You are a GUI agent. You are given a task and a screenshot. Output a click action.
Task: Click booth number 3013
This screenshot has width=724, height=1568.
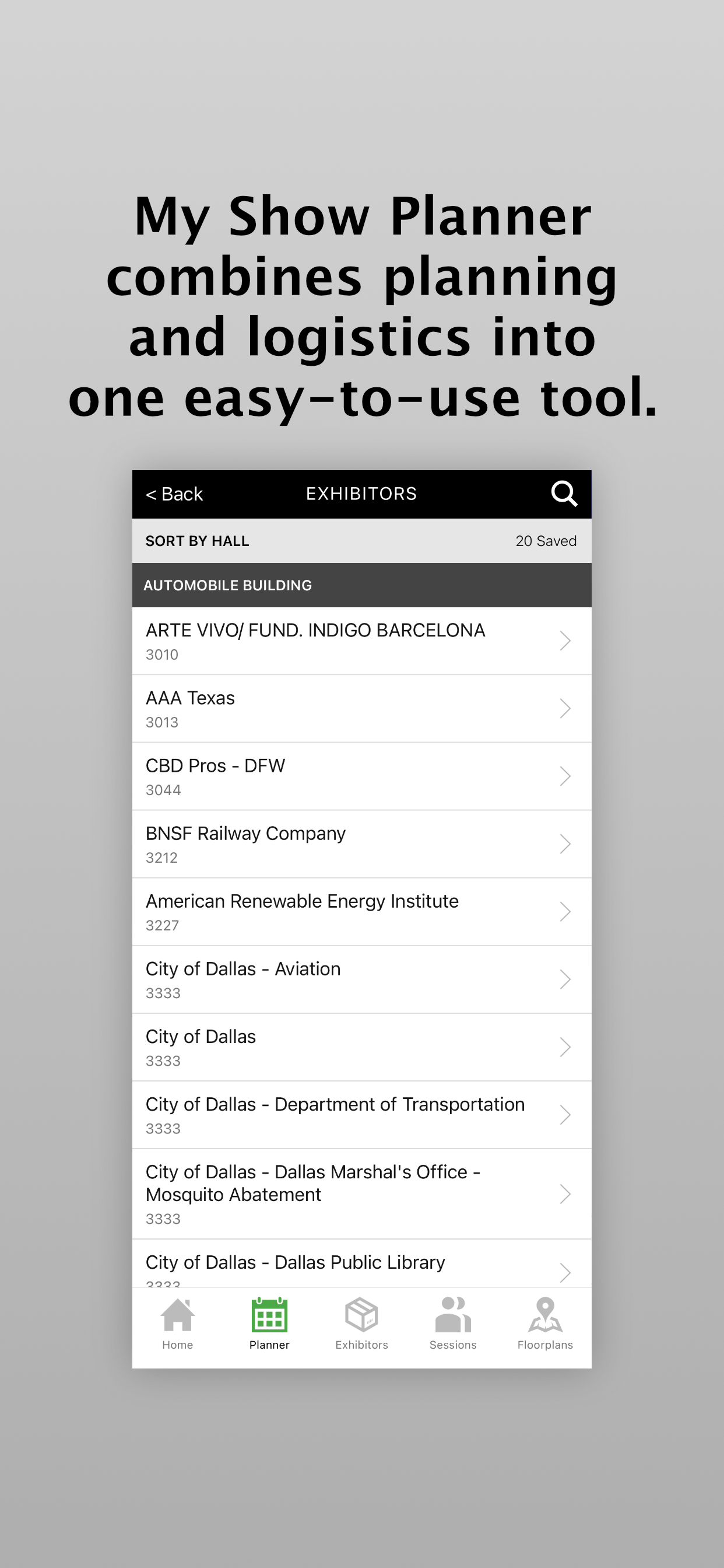coord(162,723)
